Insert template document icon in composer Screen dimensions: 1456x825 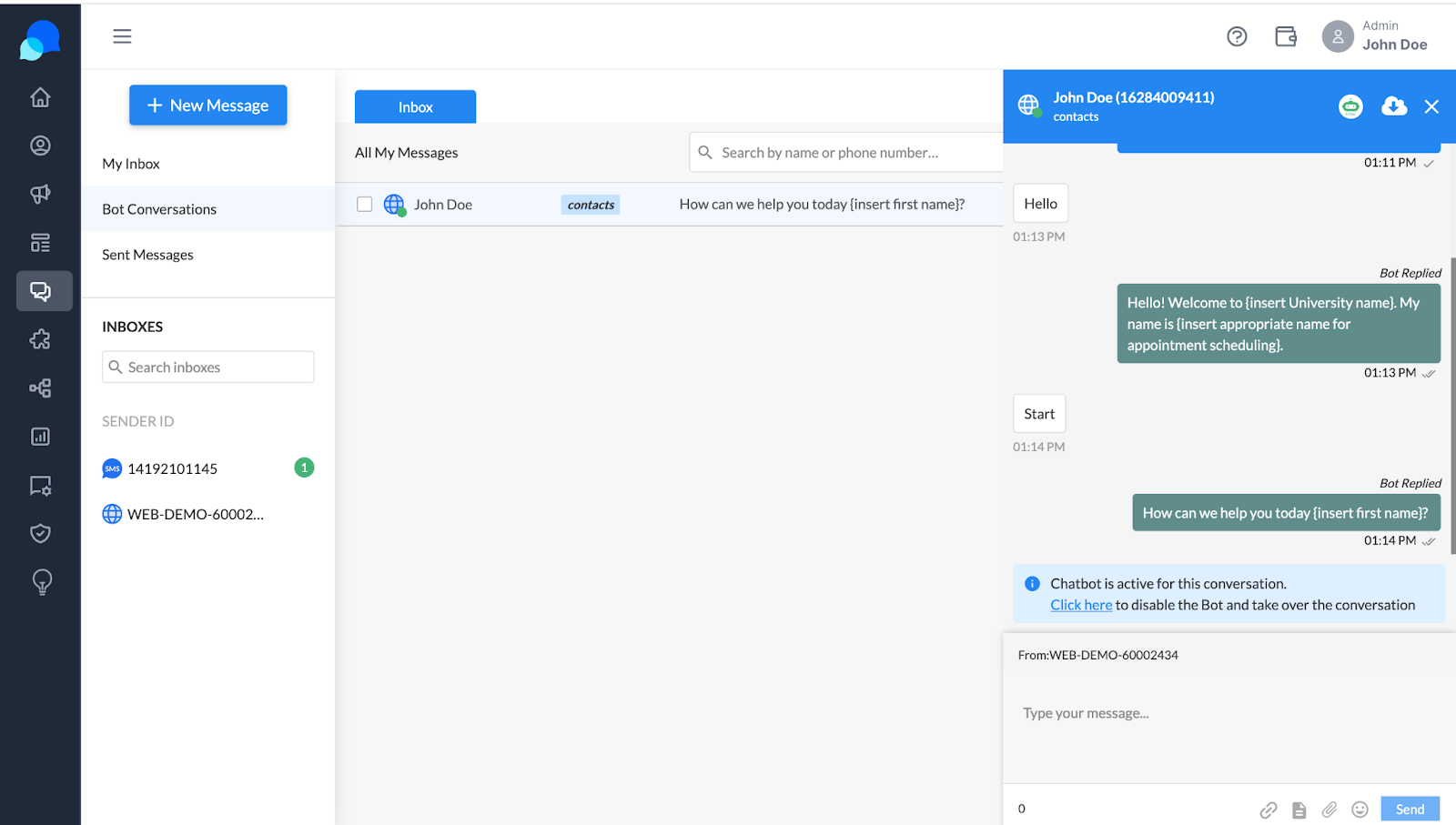(1299, 810)
